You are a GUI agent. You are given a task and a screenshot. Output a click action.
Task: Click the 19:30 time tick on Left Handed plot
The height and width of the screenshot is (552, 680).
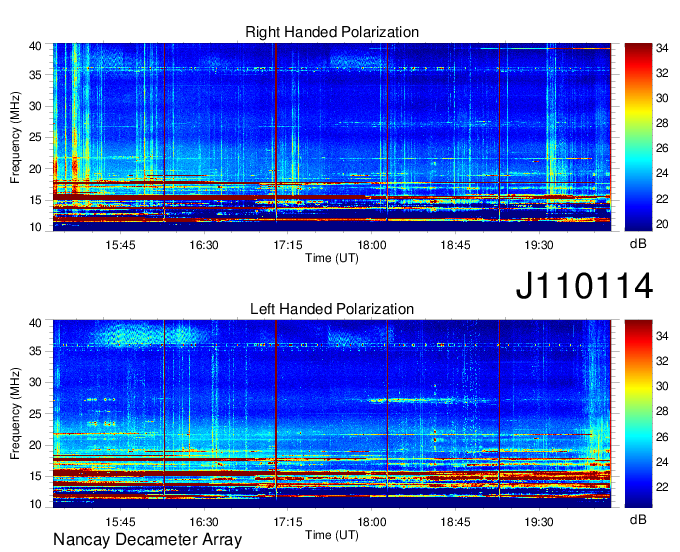539,522
